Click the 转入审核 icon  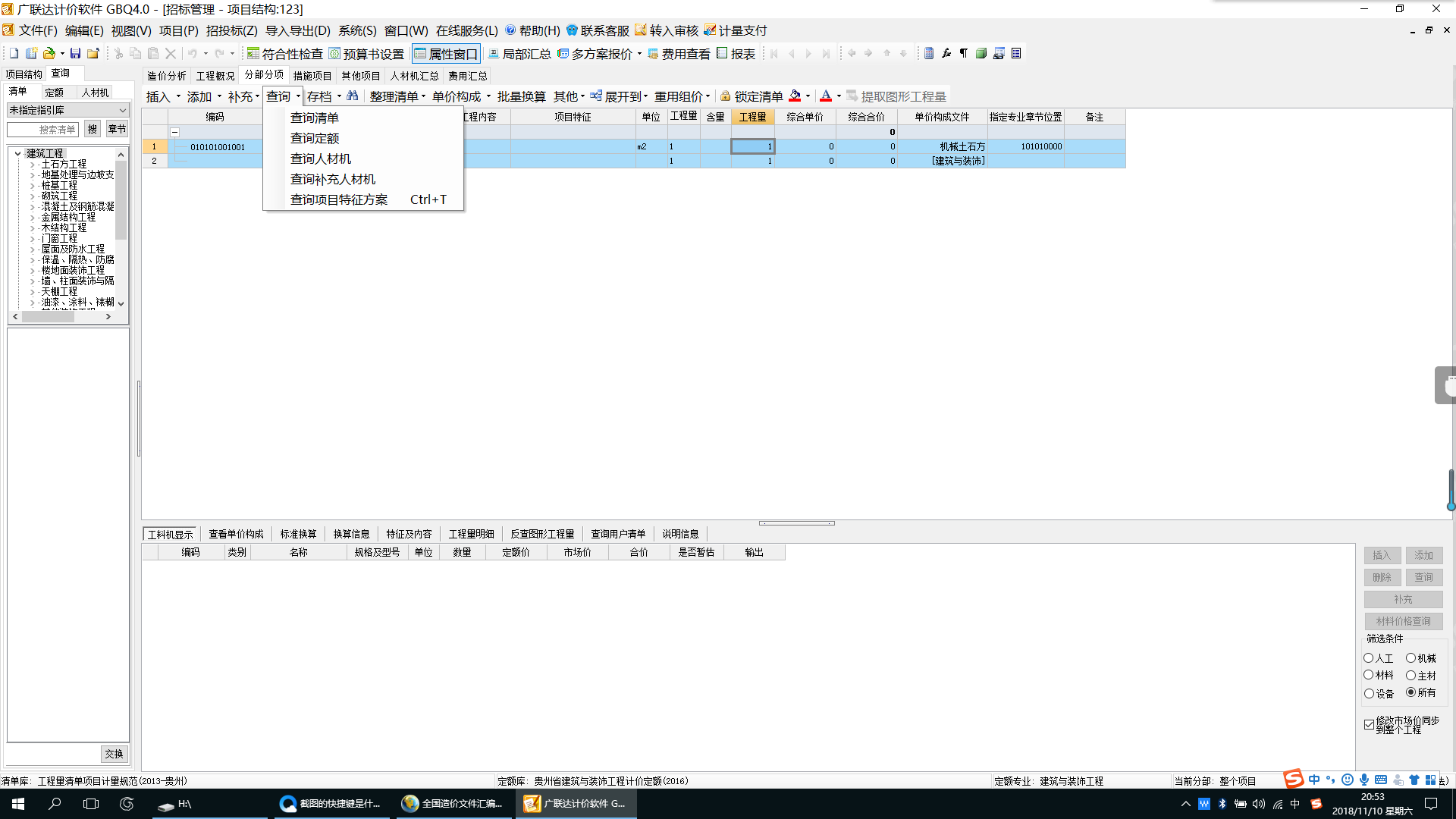coord(641,30)
